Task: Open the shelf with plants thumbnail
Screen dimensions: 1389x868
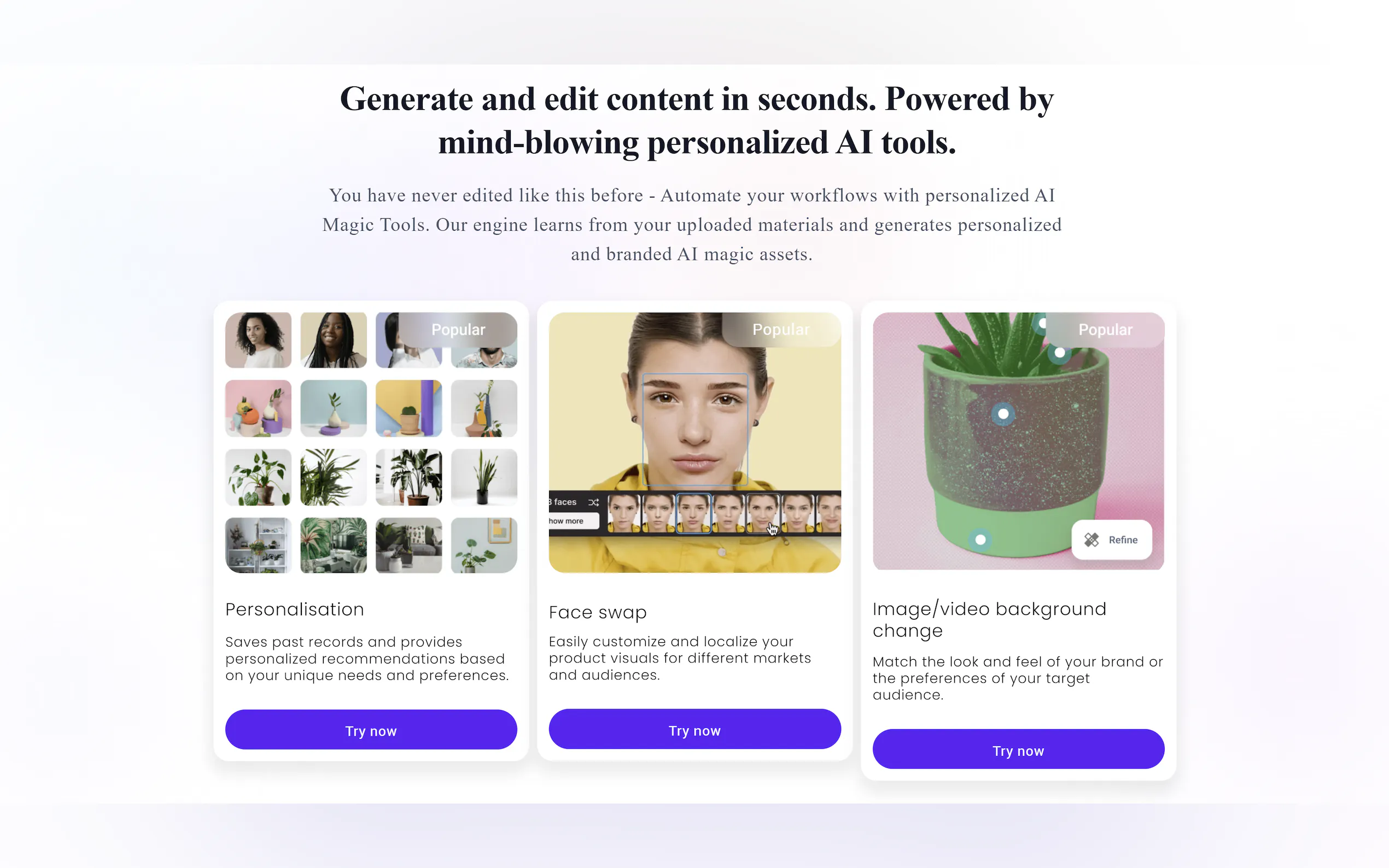Action: tap(258, 546)
